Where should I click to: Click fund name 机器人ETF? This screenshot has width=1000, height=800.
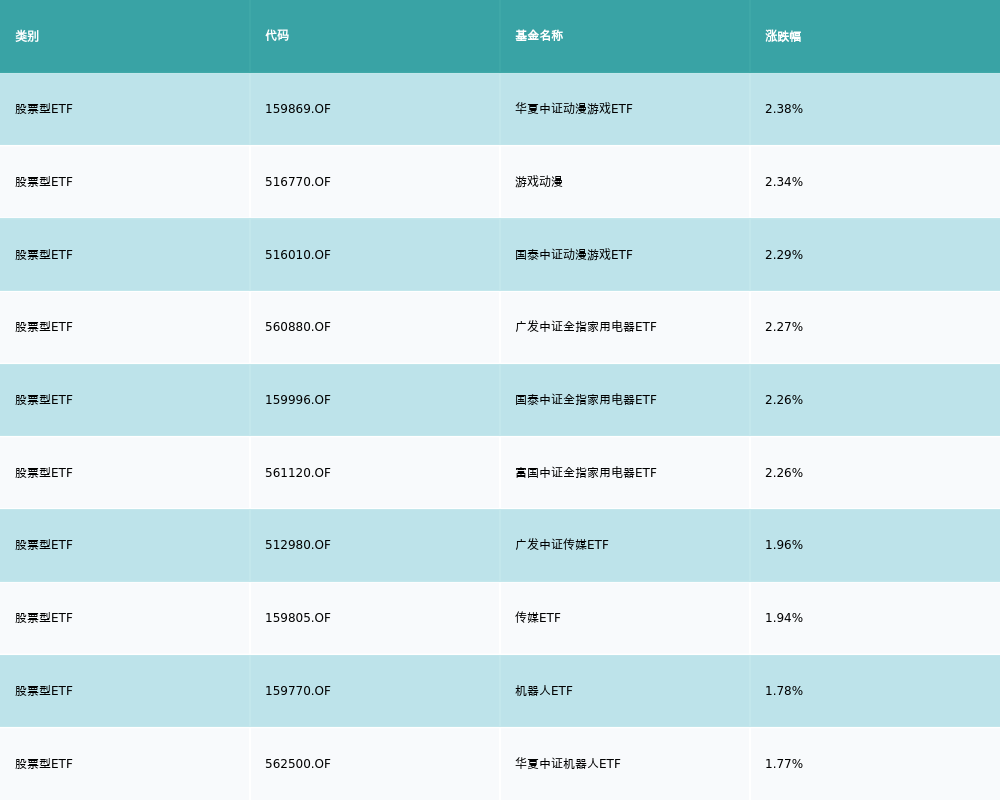tap(544, 691)
